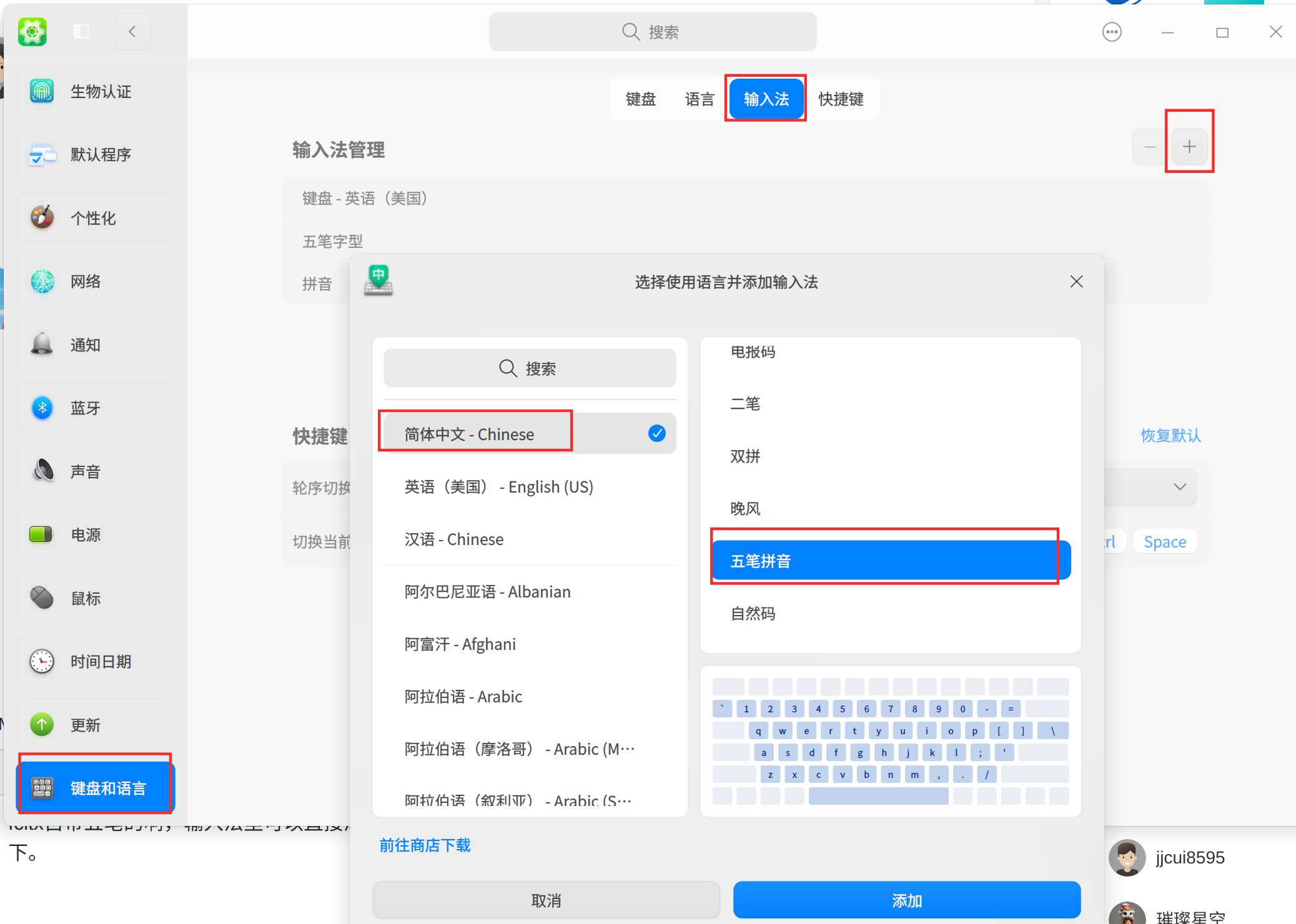Screen dimensions: 1296x924
Task: Click the sidebar toggle icon in title bar
Action: (x=81, y=31)
